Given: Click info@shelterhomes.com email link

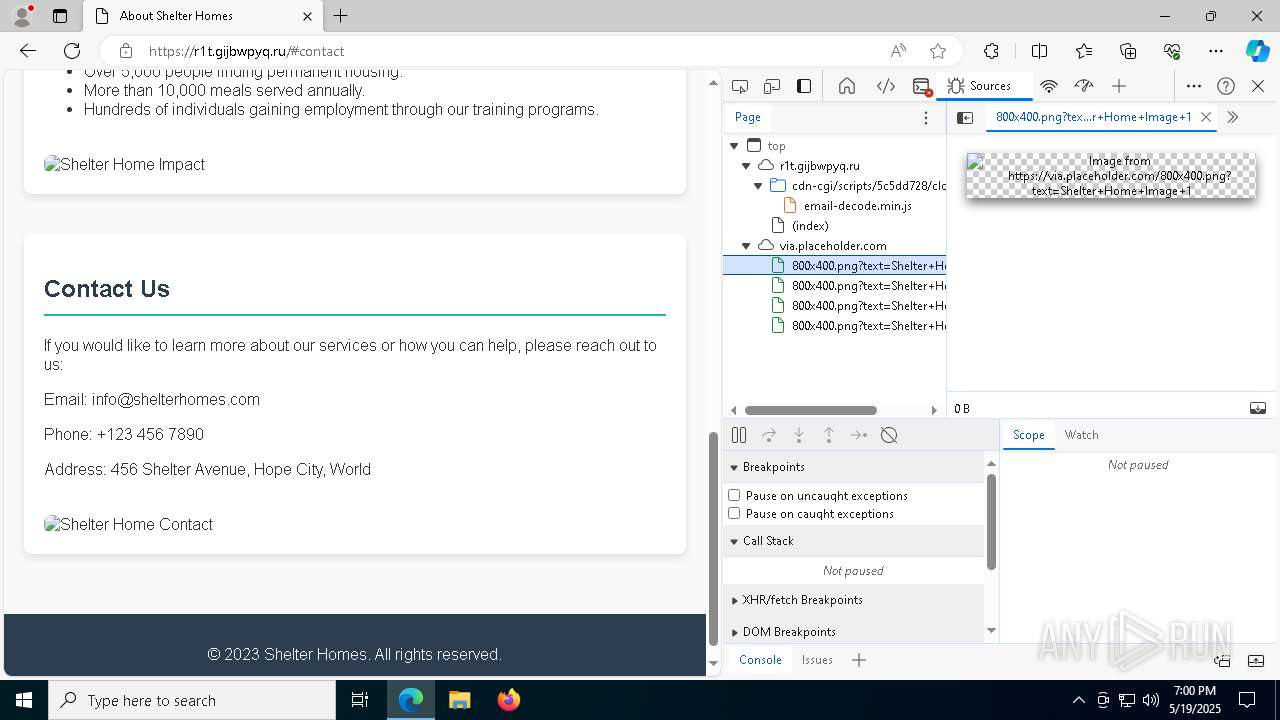Looking at the screenshot, I should [176, 399].
